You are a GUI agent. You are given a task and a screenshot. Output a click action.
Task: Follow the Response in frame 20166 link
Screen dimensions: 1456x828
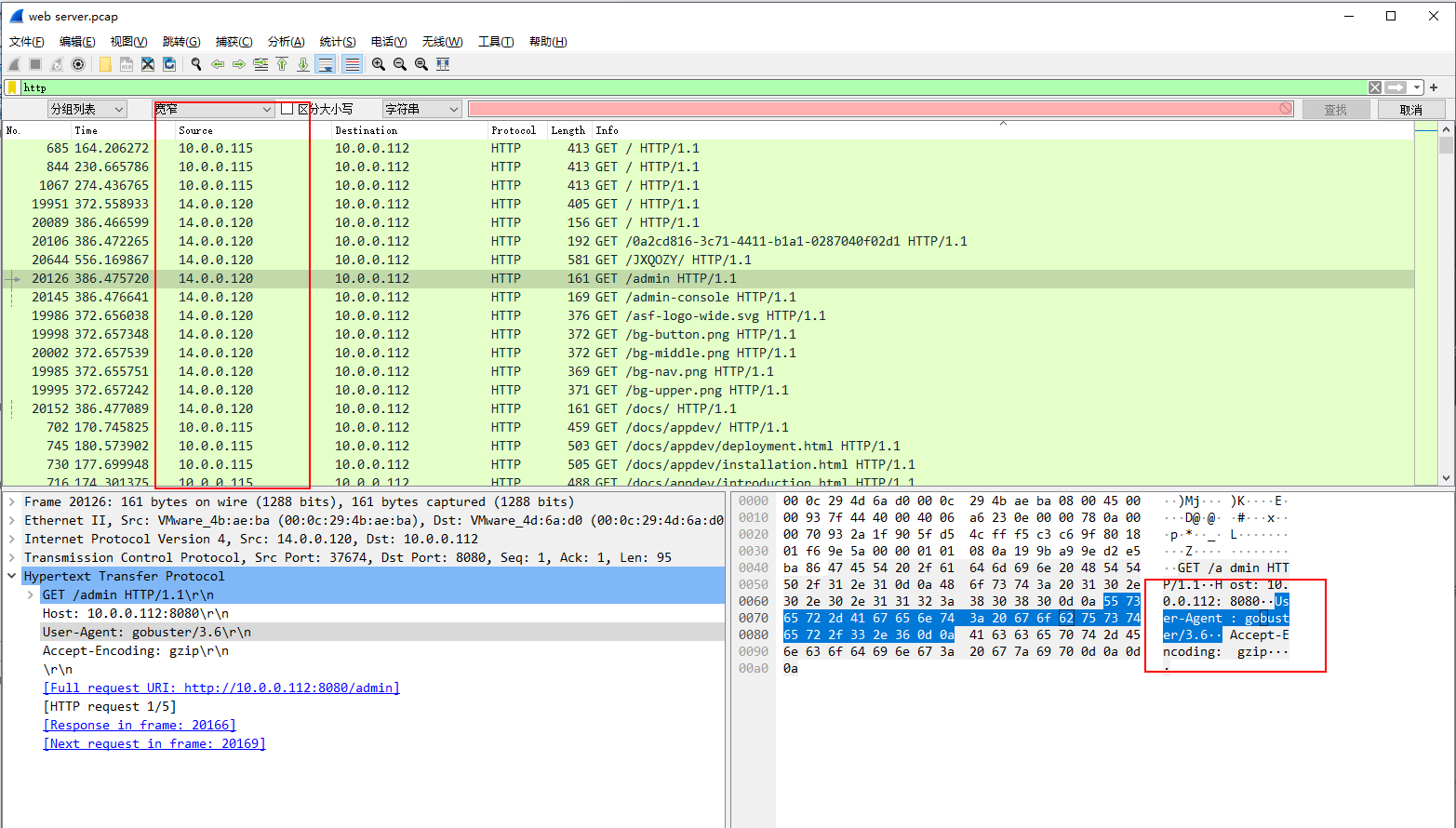[x=140, y=725]
